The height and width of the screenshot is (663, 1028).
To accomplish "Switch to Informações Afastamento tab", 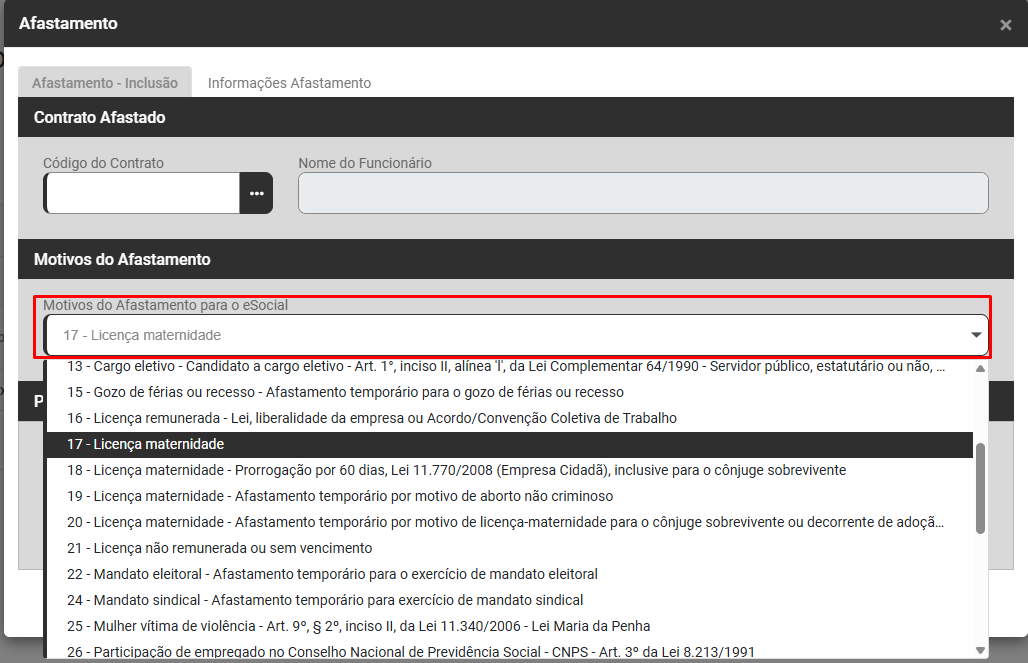I will point(289,83).
